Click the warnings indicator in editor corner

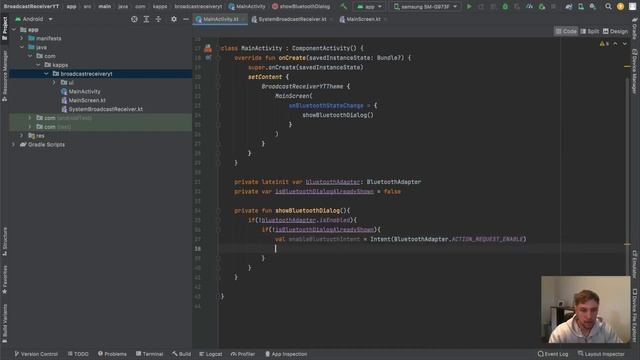click(604, 44)
